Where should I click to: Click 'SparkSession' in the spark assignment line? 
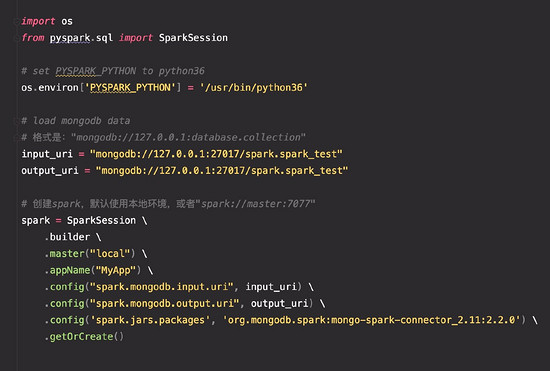pos(101,221)
